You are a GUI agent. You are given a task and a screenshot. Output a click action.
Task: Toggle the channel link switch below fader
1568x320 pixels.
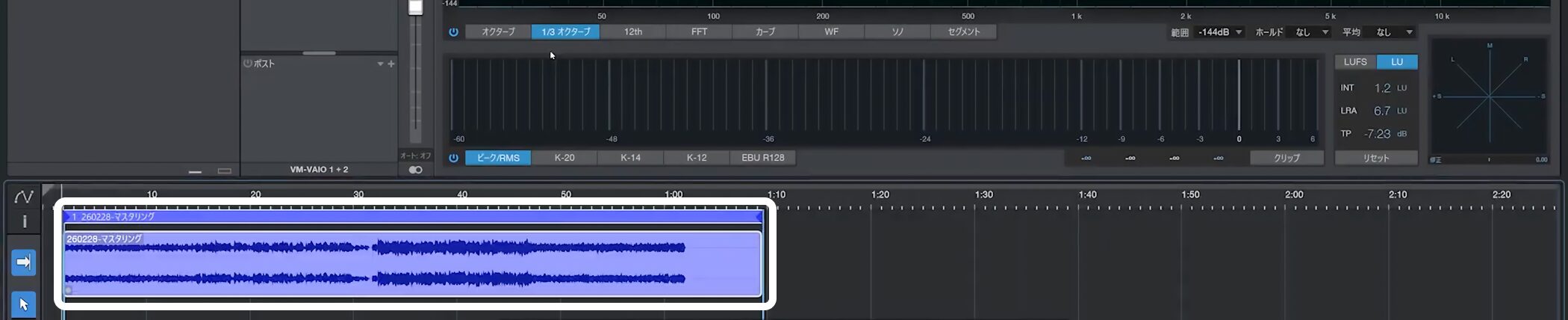tap(415, 170)
